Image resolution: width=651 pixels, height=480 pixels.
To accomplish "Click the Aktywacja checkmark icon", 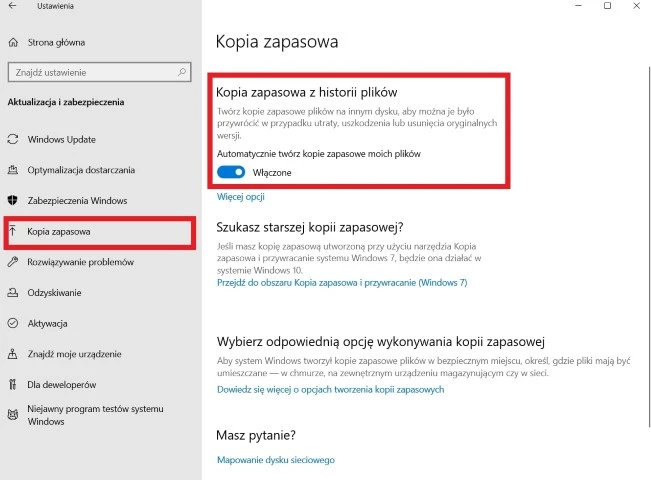I will point(13,324).
